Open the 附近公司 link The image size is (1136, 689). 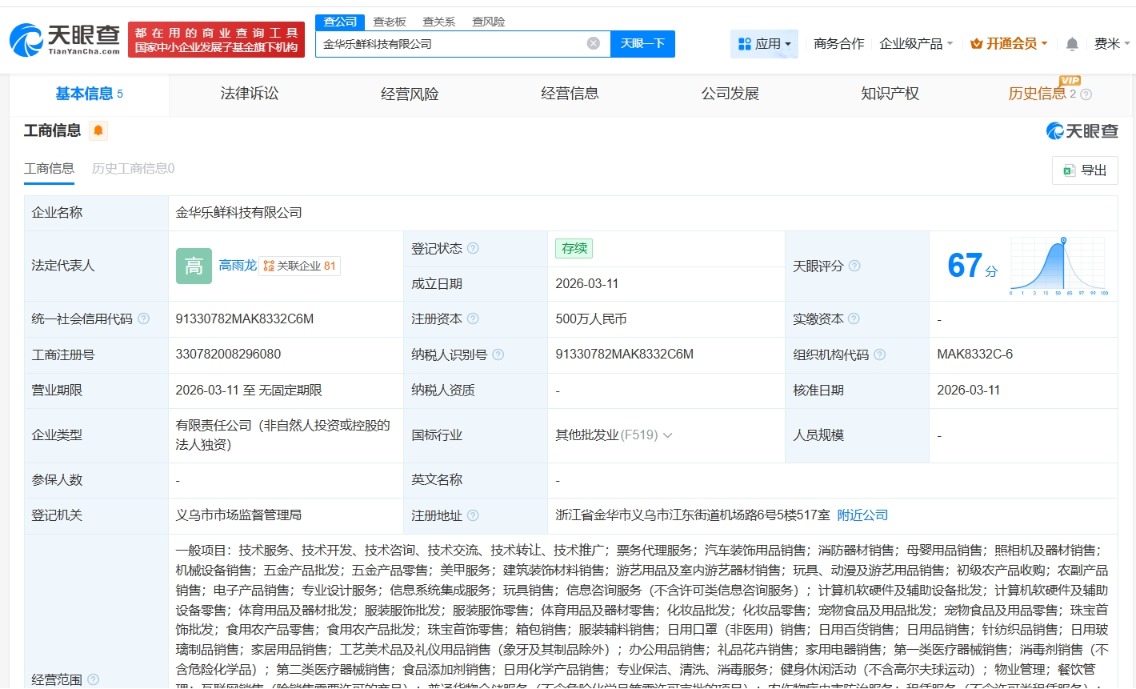862,515
